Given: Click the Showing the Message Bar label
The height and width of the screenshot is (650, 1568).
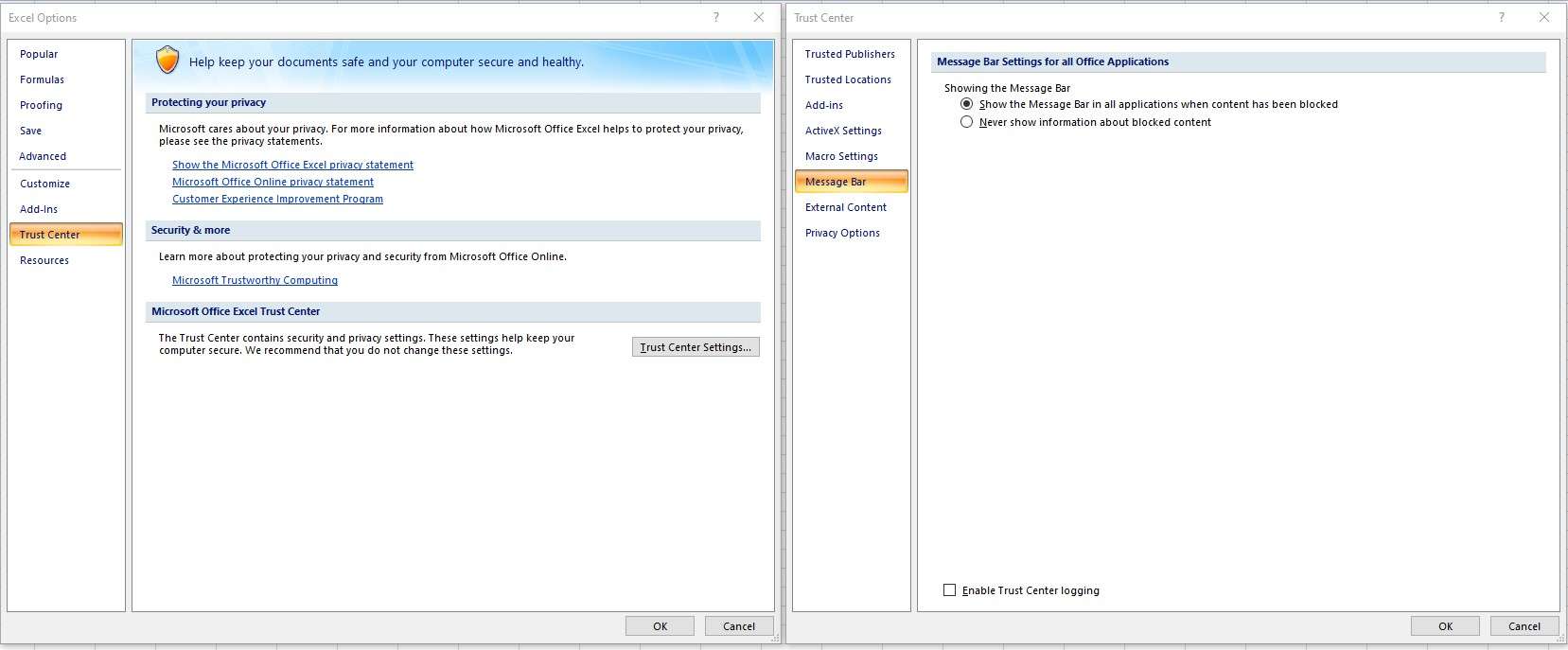Looking at the screenshot, I should [x=1007, y=88].
